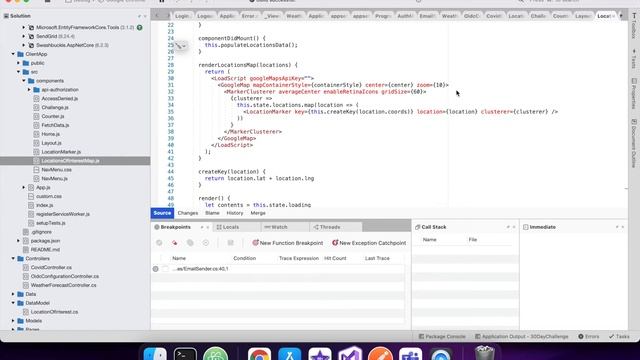Click New Function Breakpoint button

pos(288,243)
